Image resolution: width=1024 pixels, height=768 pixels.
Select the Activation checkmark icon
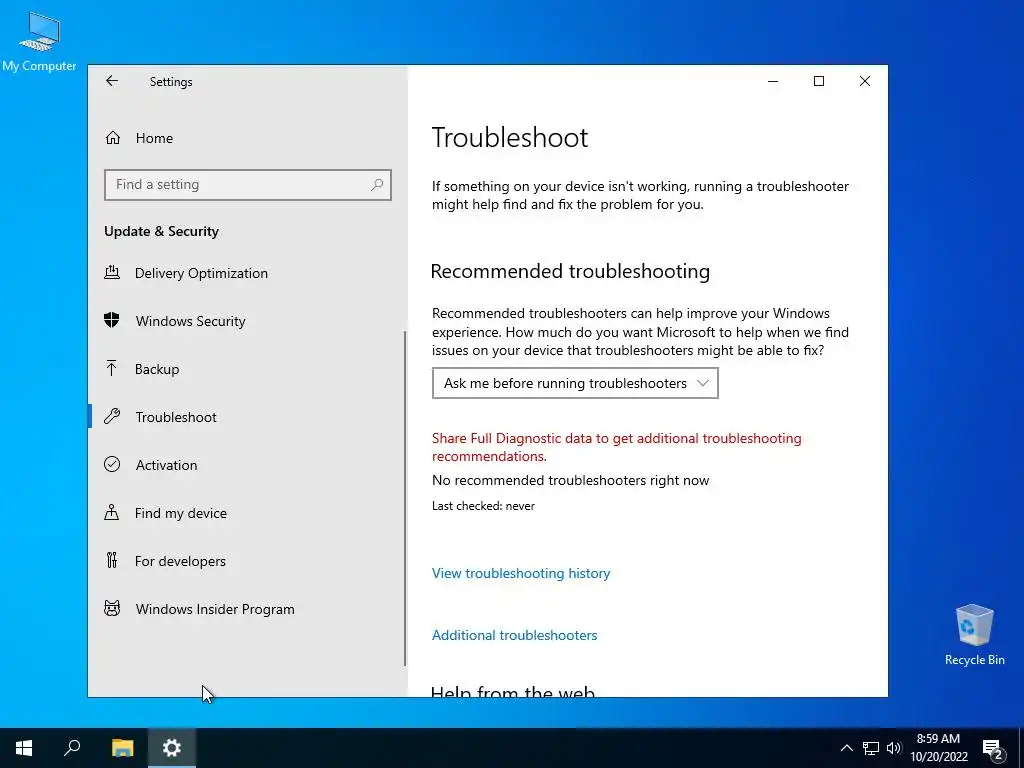(x=112, y=464)
